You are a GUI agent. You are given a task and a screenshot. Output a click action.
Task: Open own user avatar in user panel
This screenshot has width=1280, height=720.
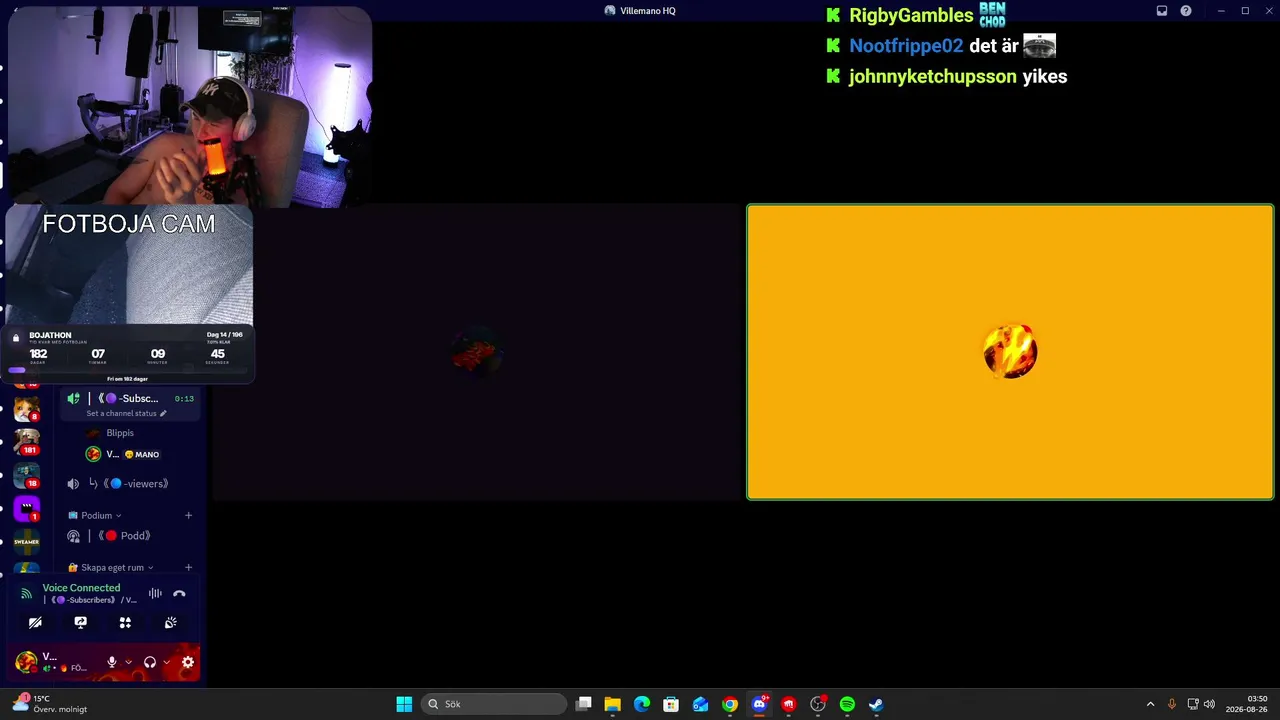(26, 662)
